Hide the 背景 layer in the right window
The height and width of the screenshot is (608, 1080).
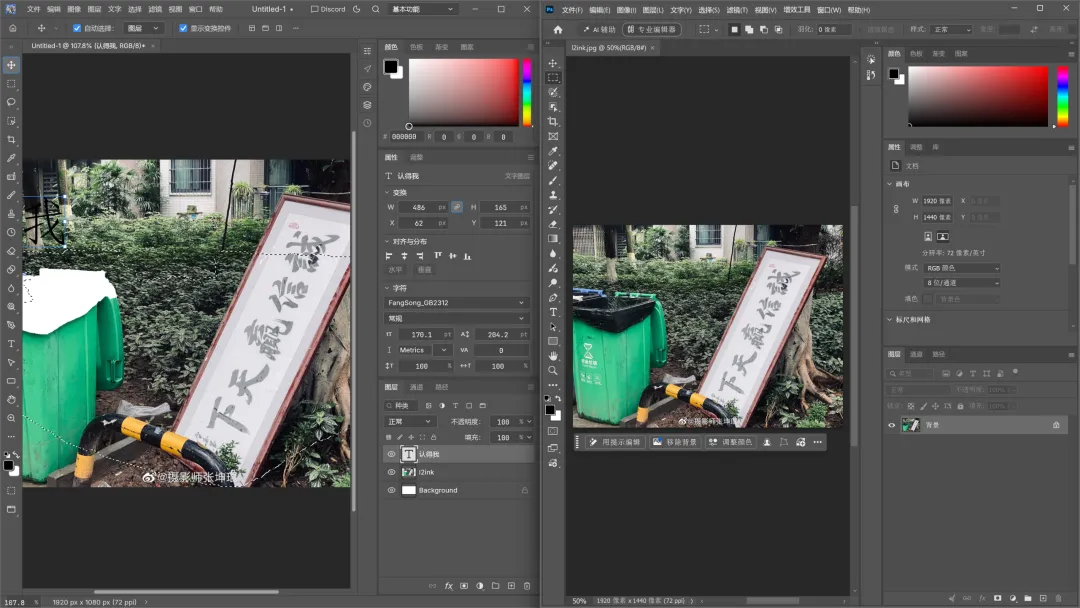(x=891, y=426)
